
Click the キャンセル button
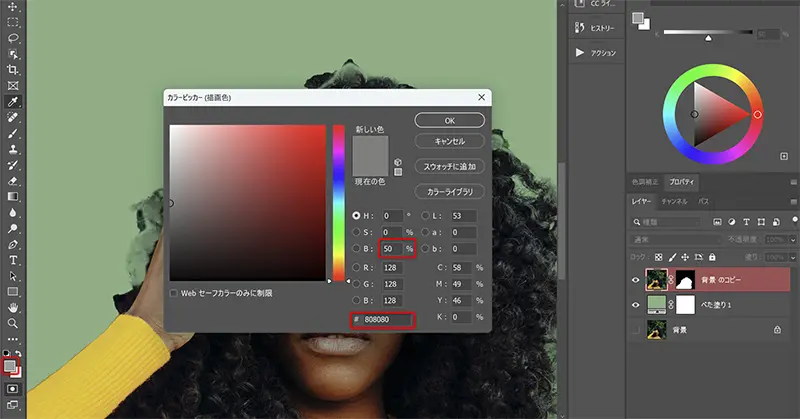[x=449, y=141]
